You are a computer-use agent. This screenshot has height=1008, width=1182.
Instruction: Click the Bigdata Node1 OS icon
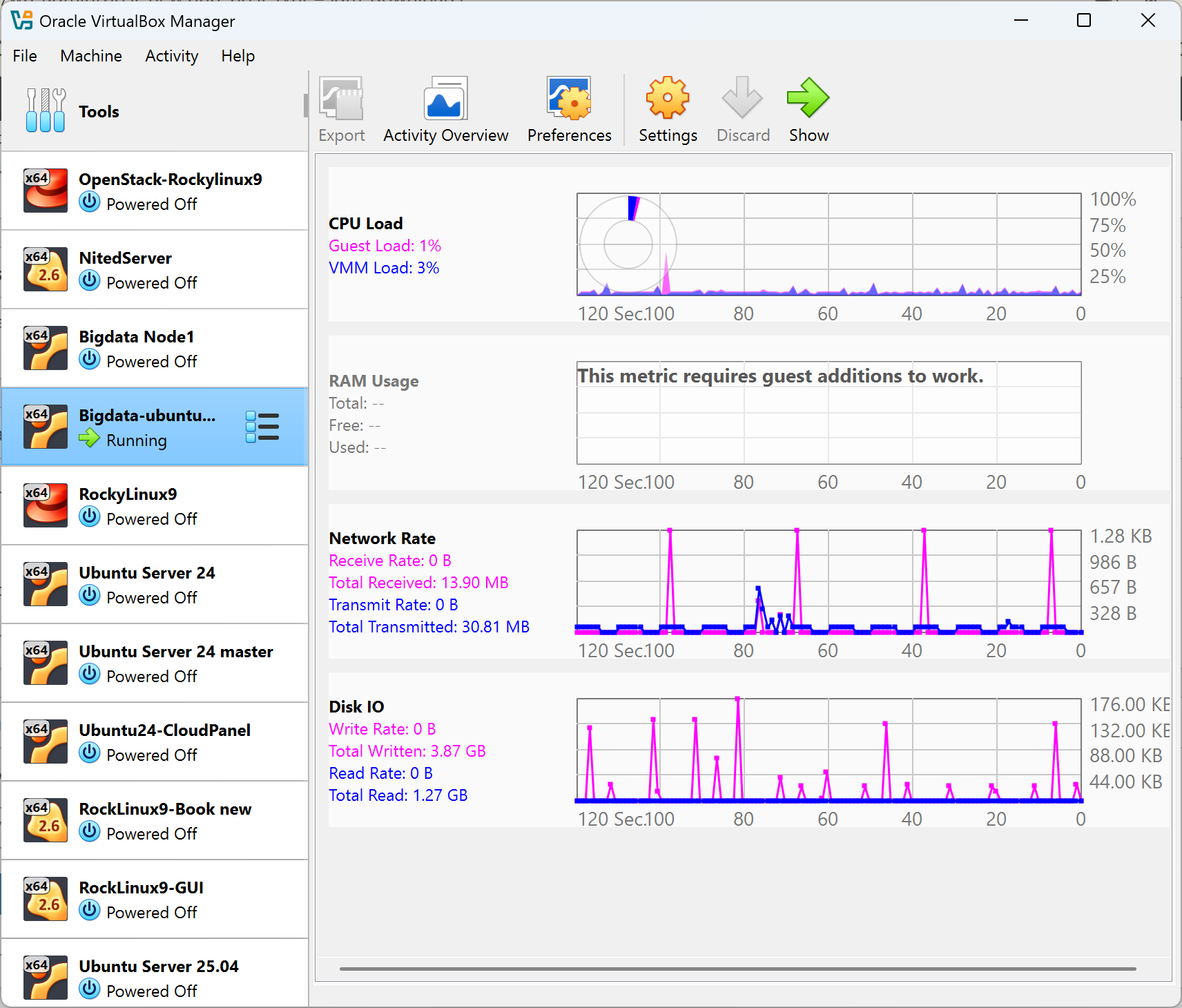tap(46, 348)
